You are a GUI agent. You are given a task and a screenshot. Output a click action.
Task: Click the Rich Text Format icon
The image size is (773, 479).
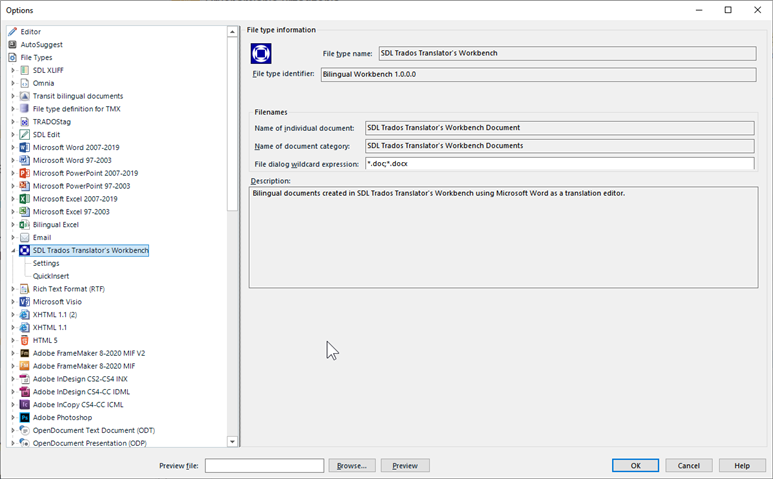(x=24, y=289)
